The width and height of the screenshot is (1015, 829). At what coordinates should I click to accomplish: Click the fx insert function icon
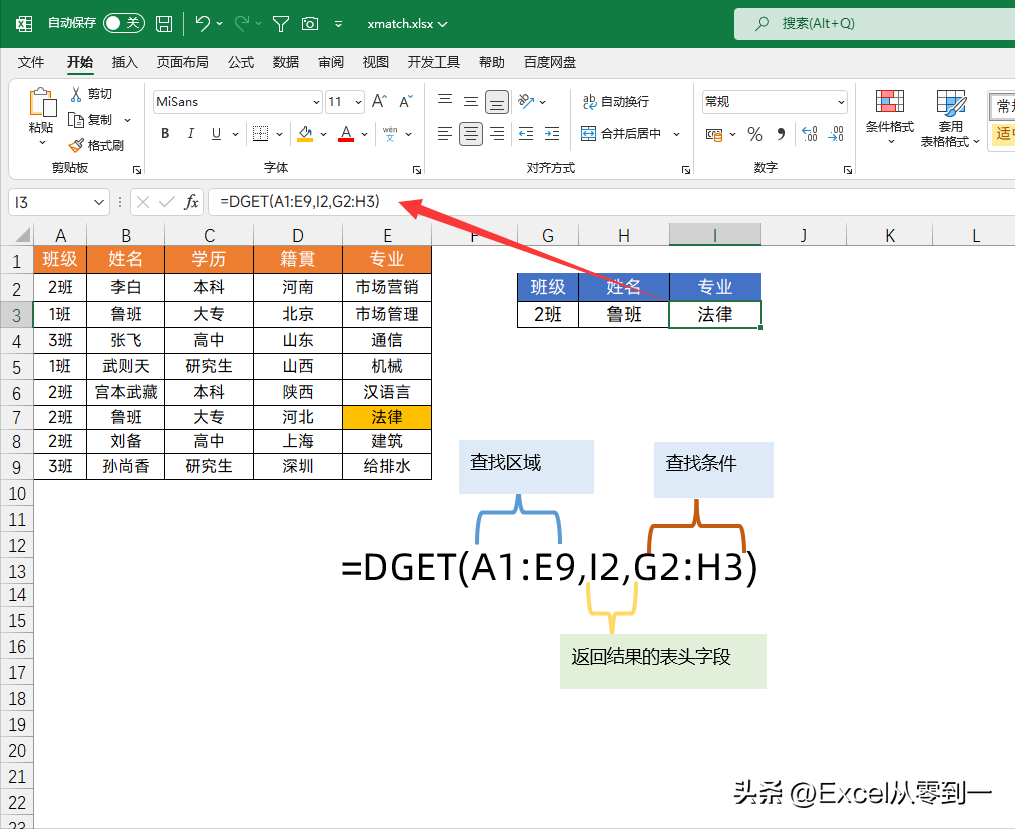coord(191,202)
